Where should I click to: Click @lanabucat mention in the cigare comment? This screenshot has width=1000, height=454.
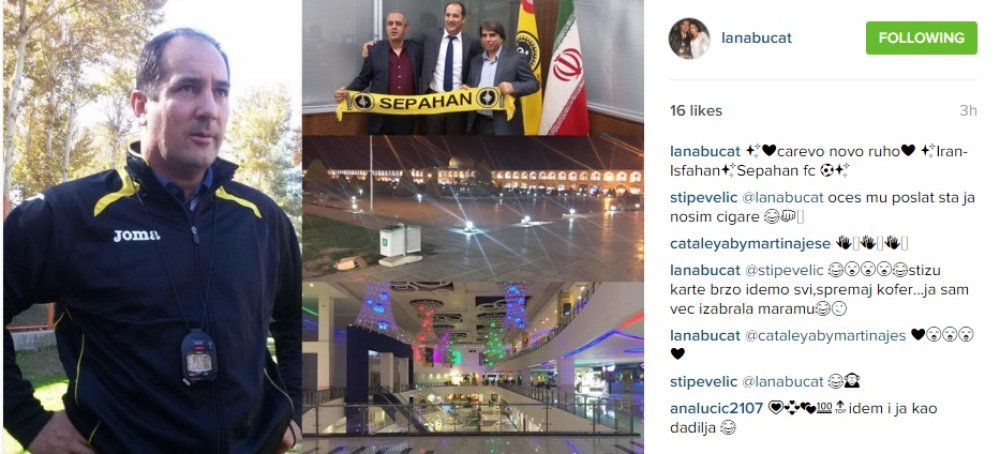781,198
